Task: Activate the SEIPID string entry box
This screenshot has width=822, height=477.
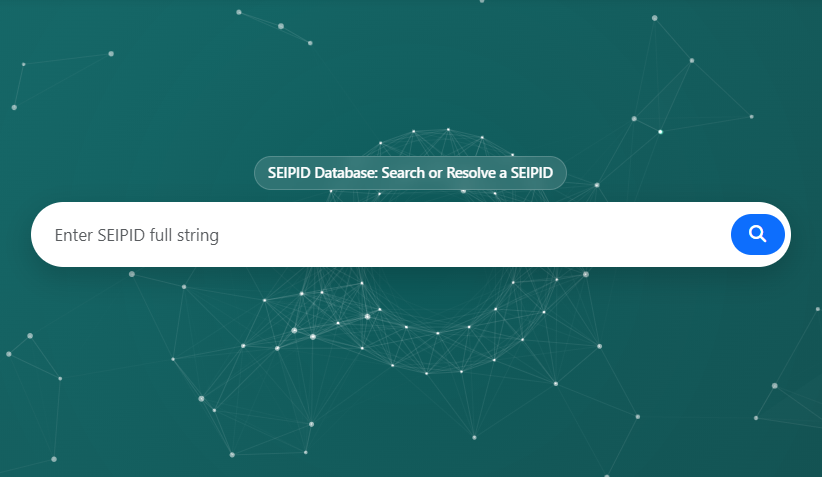Action: coord(380,235)
